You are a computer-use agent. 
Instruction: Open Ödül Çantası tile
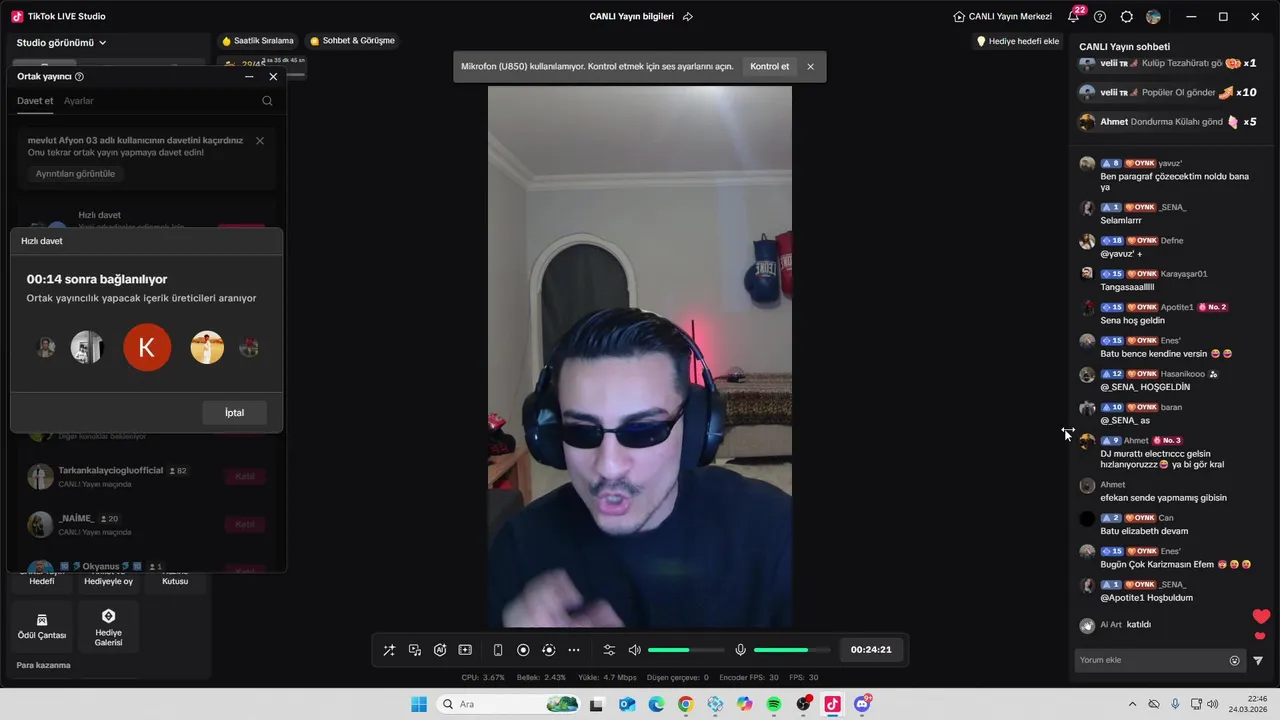tap(42, 627)
